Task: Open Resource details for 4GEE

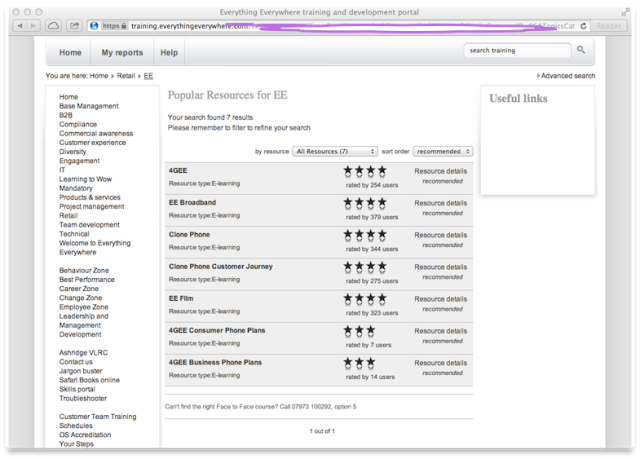Action: pos(440,171)
